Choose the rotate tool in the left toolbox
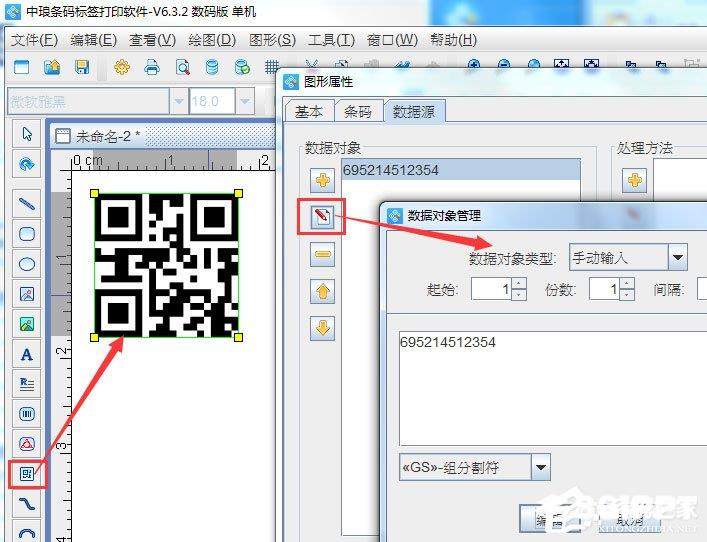Viewport: 707px width, 542px height. click(27, 164)
